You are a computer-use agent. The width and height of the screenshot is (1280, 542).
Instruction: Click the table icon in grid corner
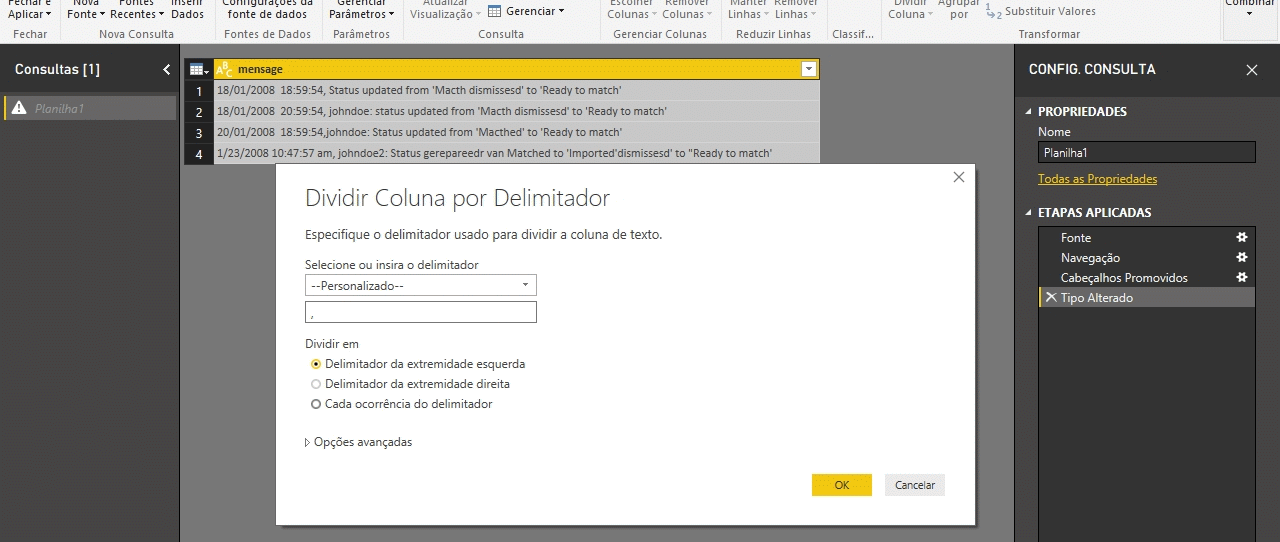coord(198,69)
